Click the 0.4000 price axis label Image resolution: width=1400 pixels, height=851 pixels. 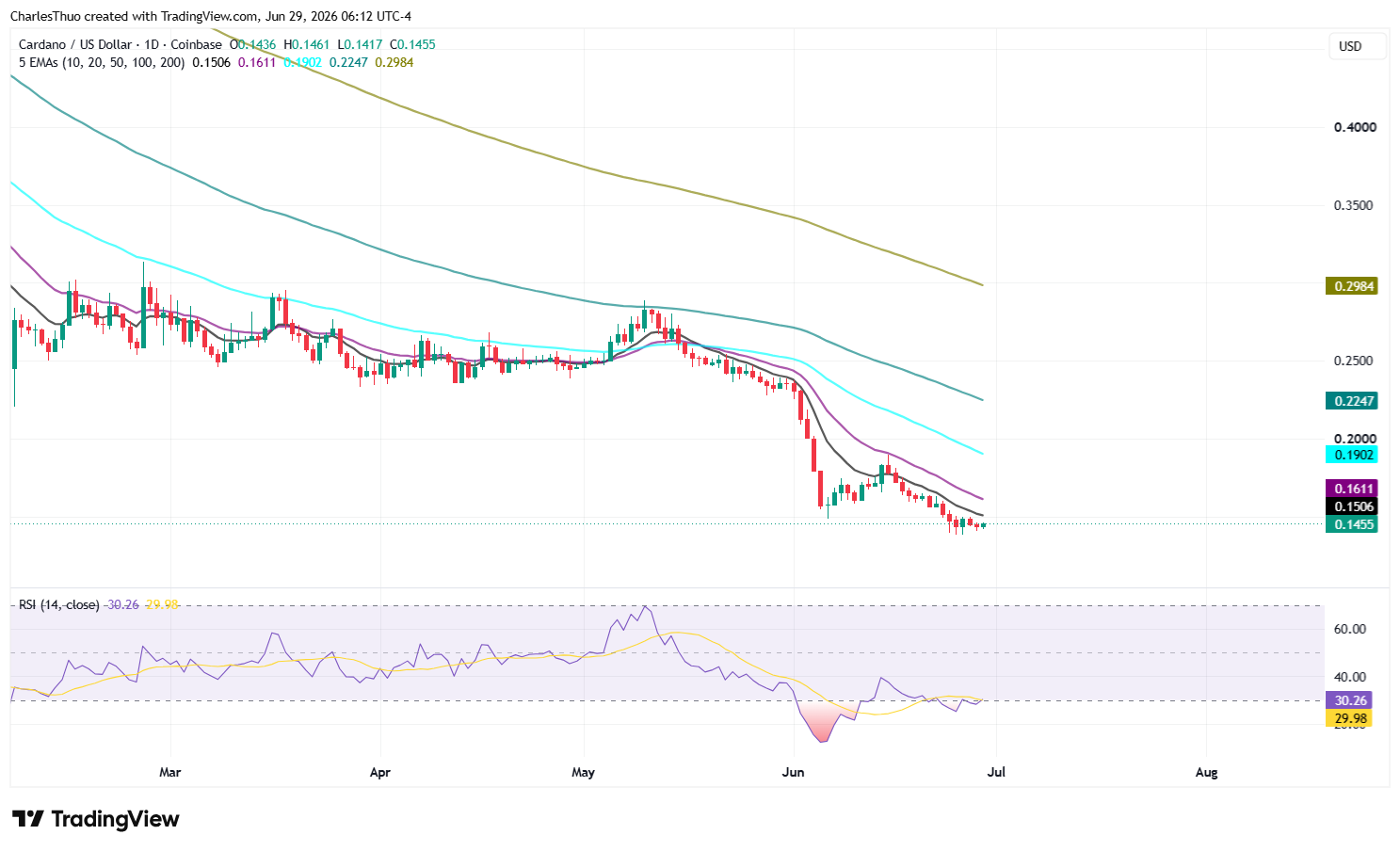click(x=1355, y=127)
